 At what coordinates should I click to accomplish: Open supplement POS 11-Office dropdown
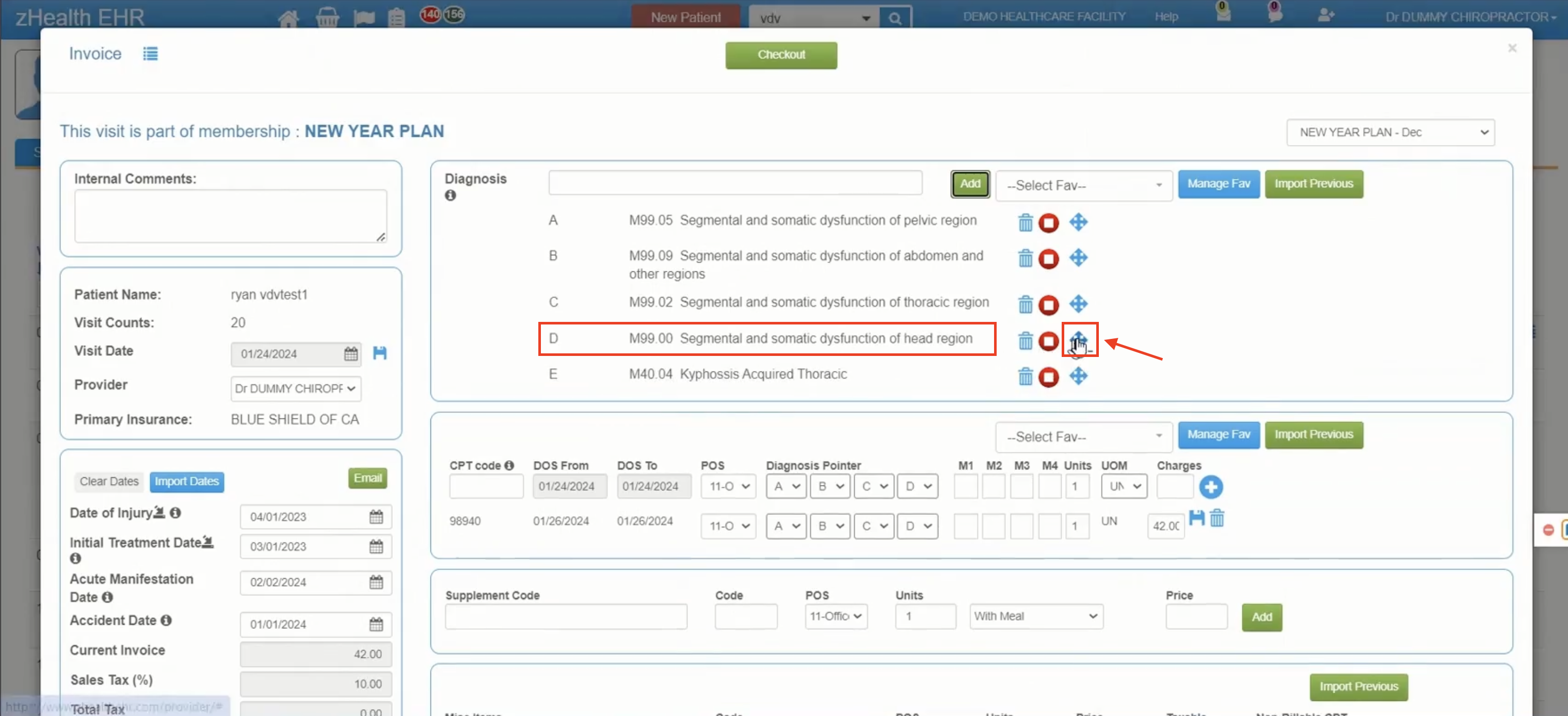click(836, 616)
